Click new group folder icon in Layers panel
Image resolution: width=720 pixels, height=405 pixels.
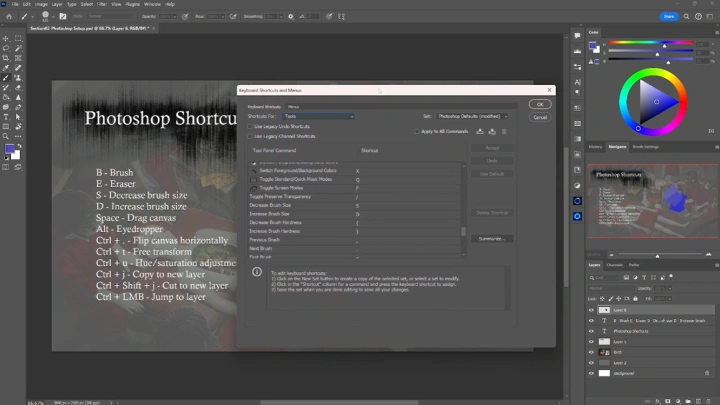tap(688, 401)
